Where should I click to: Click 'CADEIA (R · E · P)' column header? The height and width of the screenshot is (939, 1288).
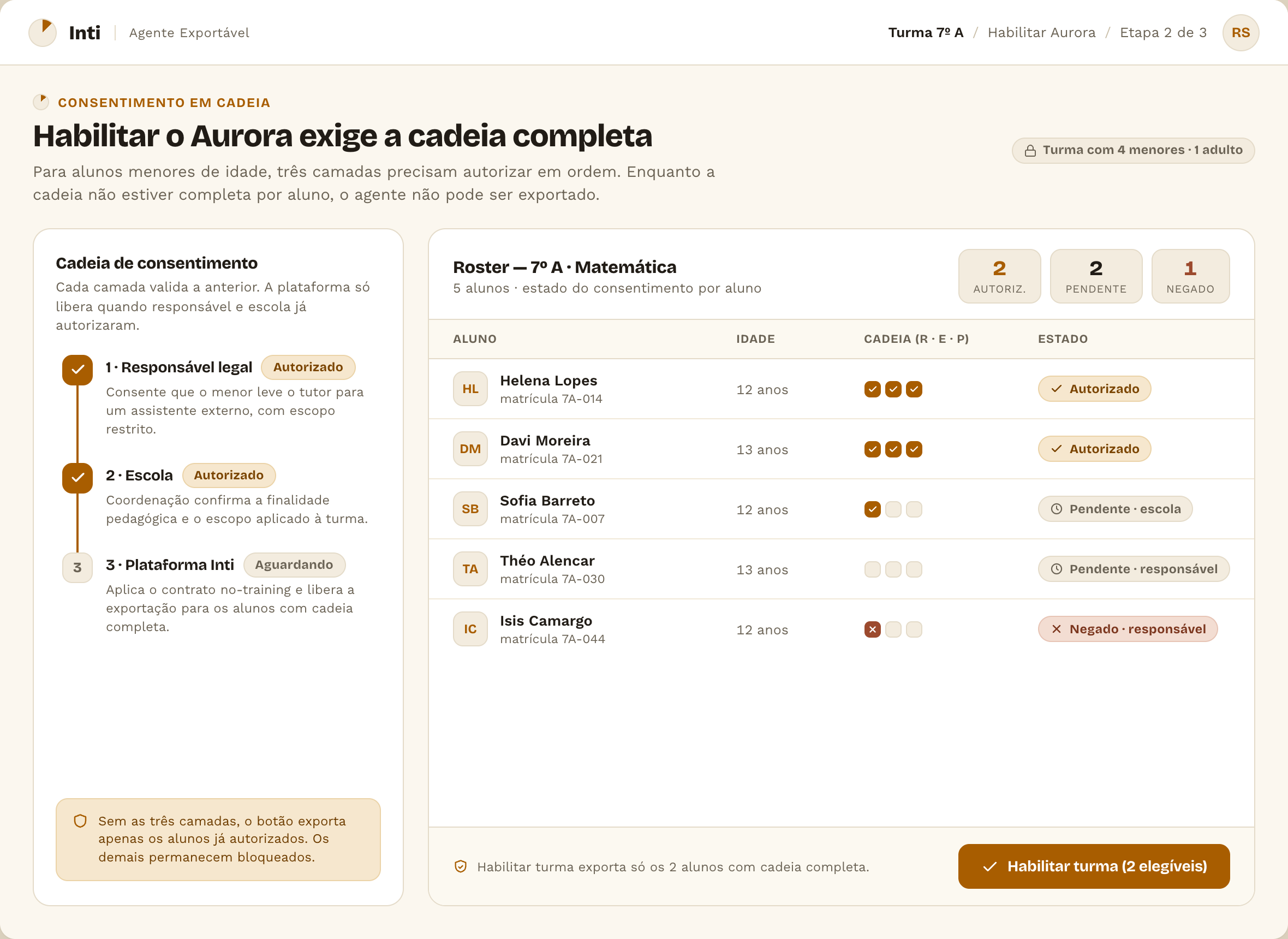tap(916, 339)
